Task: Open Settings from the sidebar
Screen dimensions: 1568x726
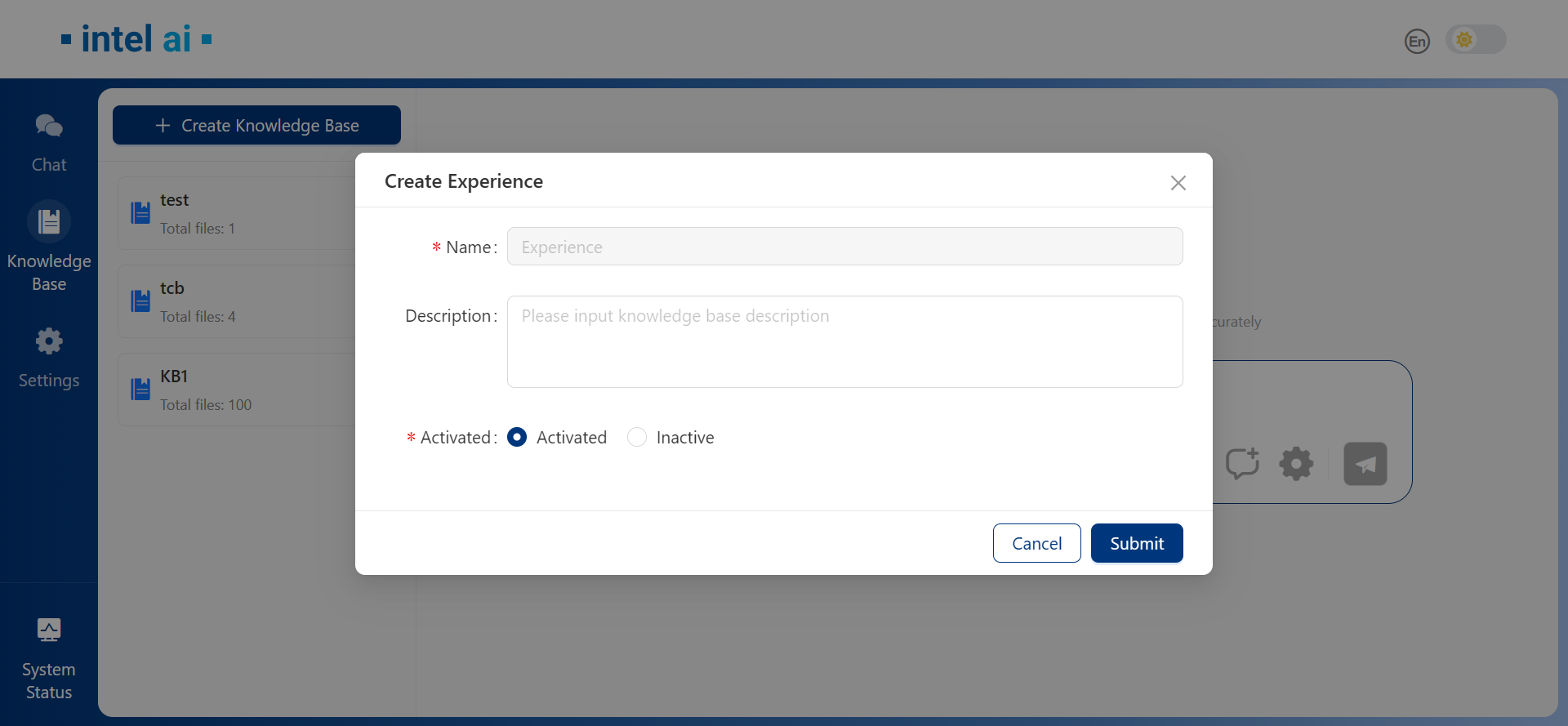Action: click(49, 341)
